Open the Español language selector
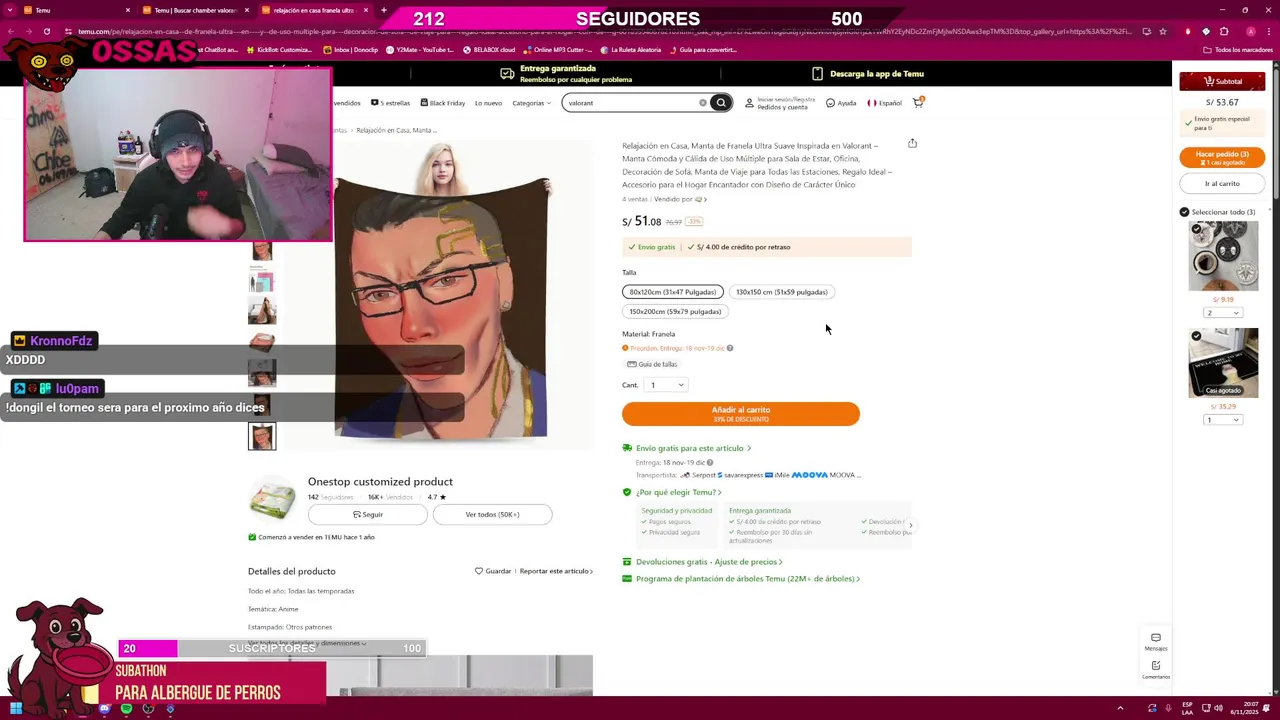The height and width of the screenshot is (720, 1280). point(884,103)
